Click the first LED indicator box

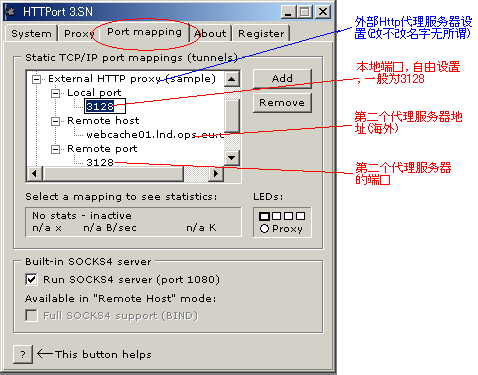[264, 216]
